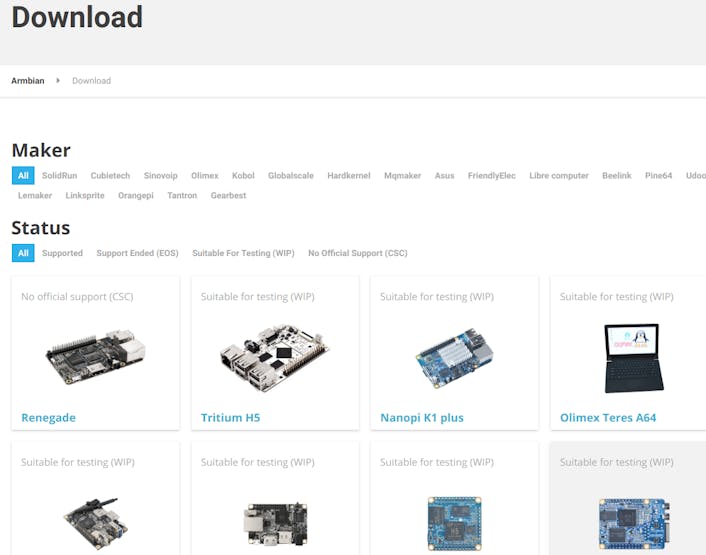This screenshot has height=555, width=706.
Task: Filter makers by Globalscale
Action: coord(291,176)
